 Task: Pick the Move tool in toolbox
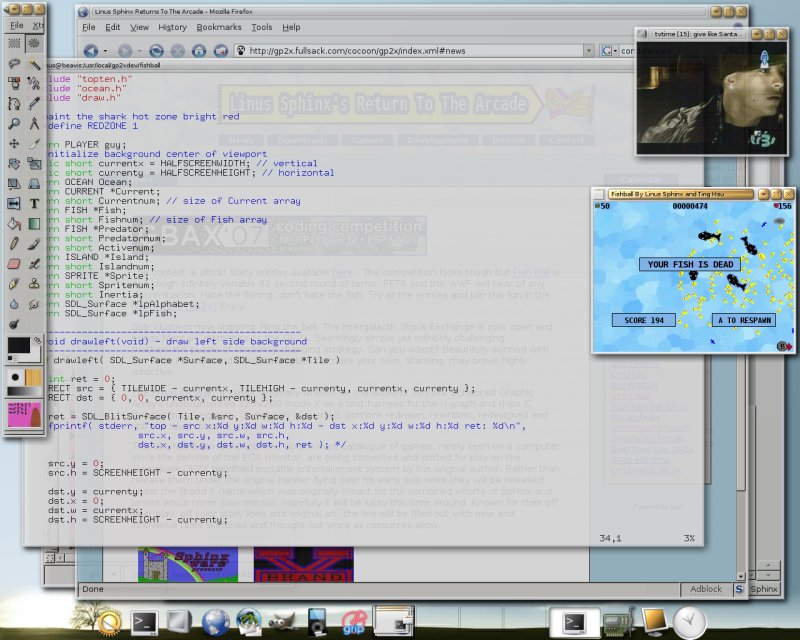14,144
